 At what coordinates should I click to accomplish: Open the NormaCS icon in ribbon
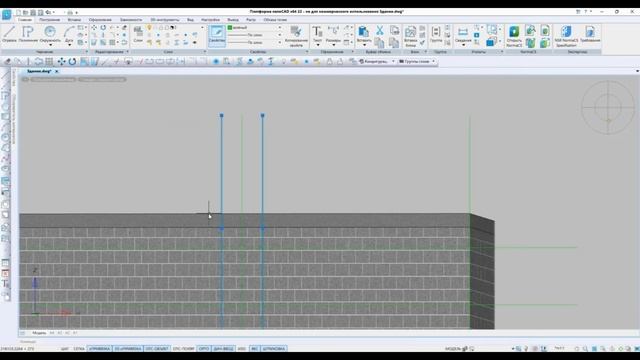(514, 36)
